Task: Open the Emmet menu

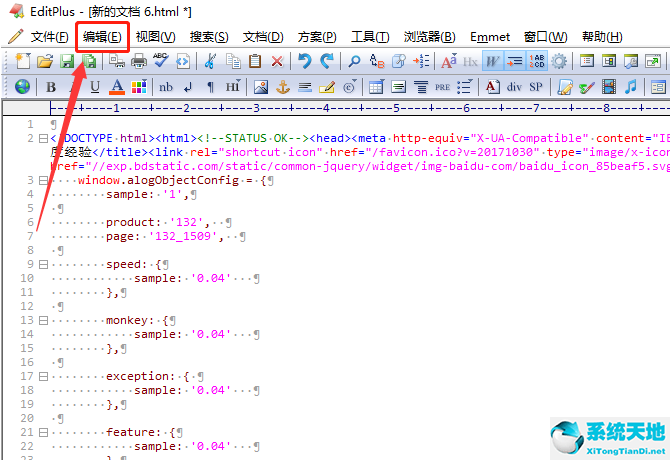Action: click(x=490, y=37)
